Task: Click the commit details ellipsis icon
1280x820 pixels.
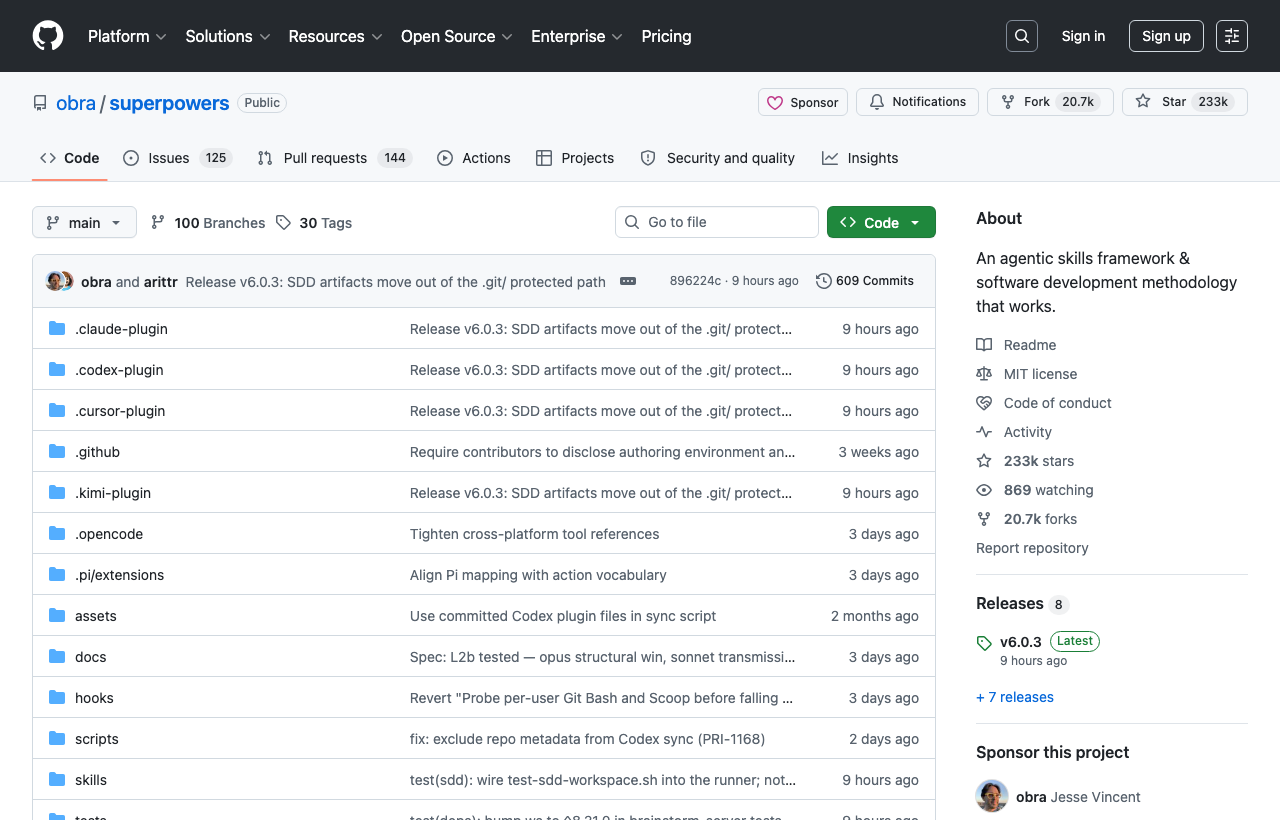Action: 628,281
